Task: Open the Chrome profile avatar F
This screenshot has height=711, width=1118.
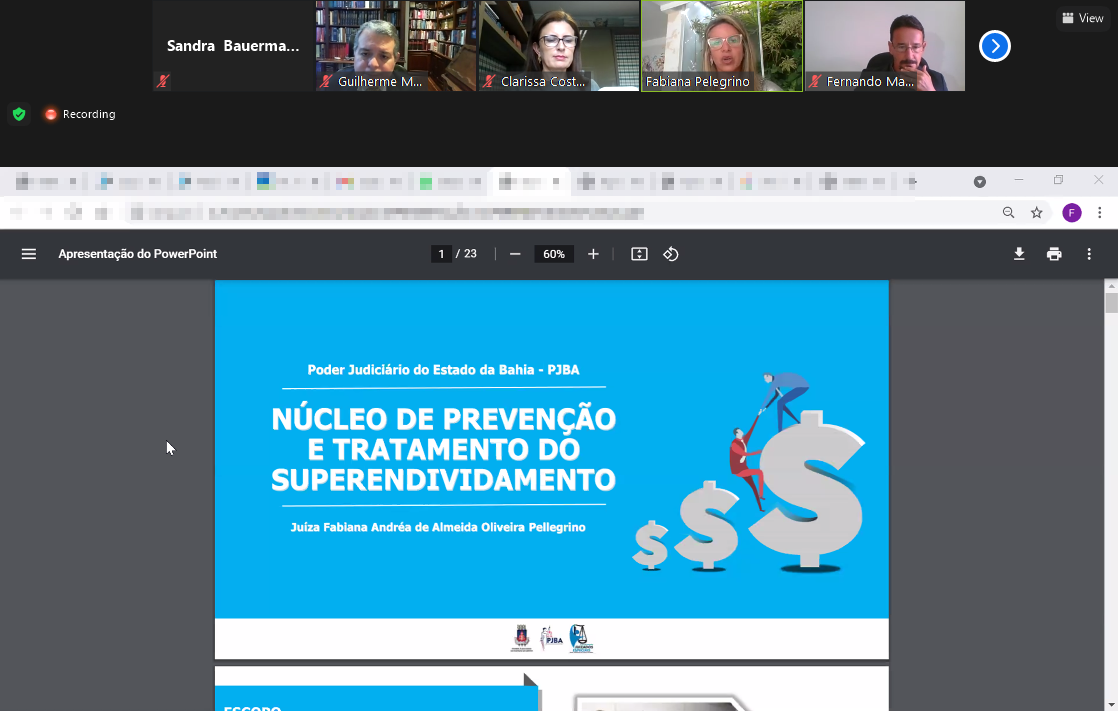Action: pyautogui.click(x=1071, y=212)
